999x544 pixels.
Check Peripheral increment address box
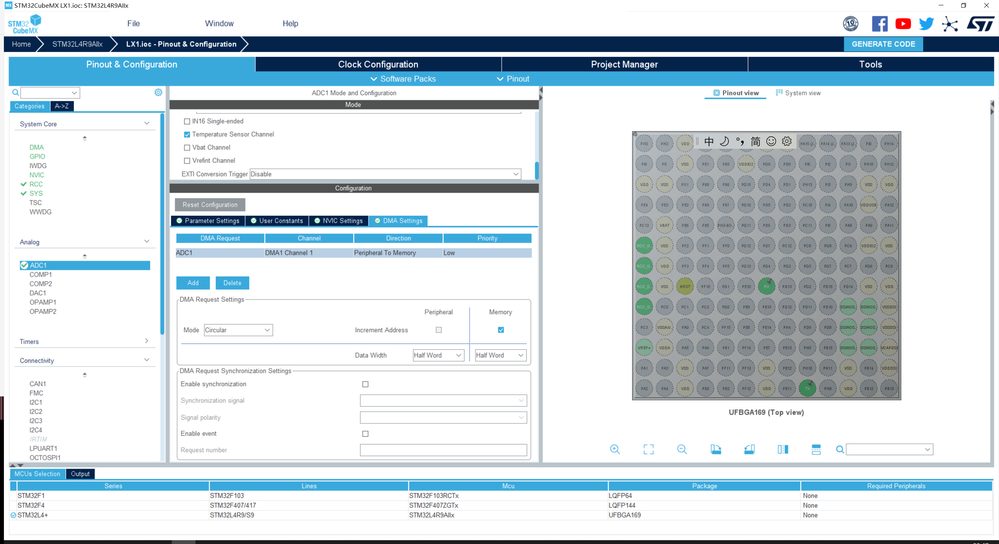(x=438, y=330)
